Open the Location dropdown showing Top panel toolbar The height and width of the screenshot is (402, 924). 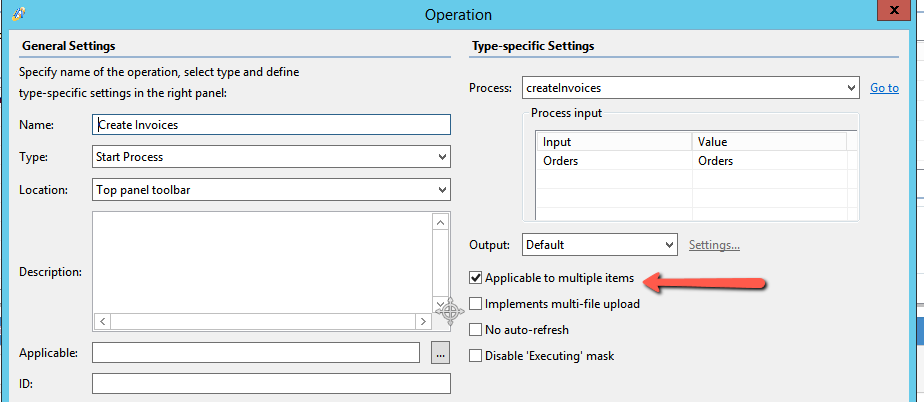point(271,190)
